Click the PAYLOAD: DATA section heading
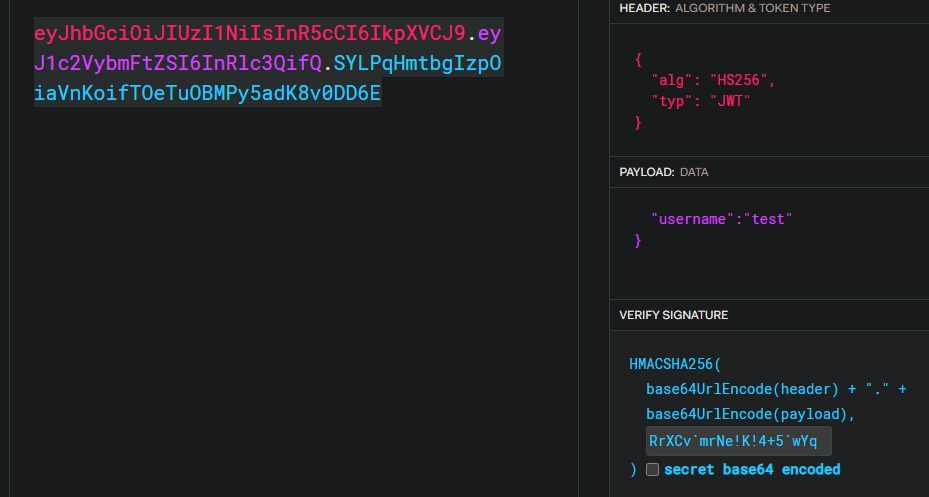Image resolution: width=929 pixels, height=497 pixels. click(664, 172)
